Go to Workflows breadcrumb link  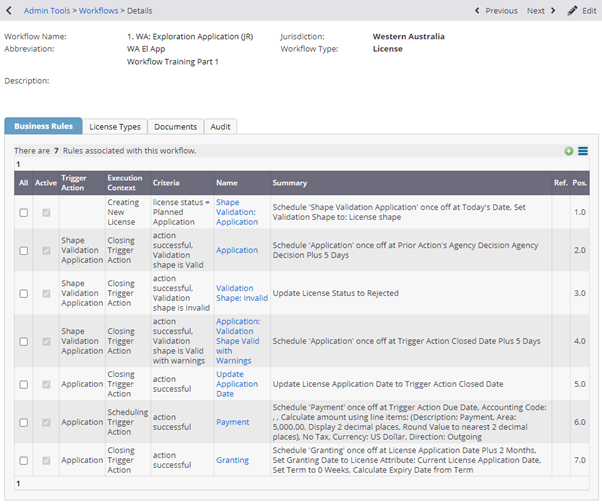[99, 11]
